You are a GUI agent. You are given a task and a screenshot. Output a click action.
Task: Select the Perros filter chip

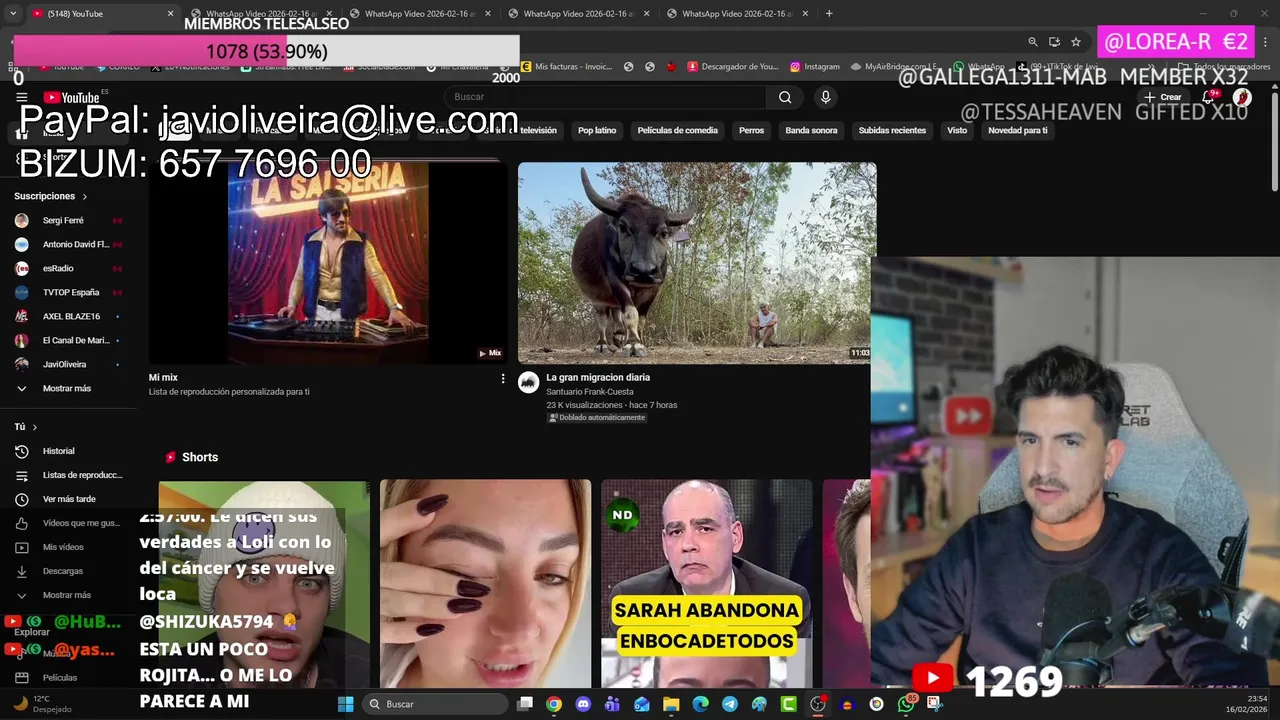[x=751, y=130]
